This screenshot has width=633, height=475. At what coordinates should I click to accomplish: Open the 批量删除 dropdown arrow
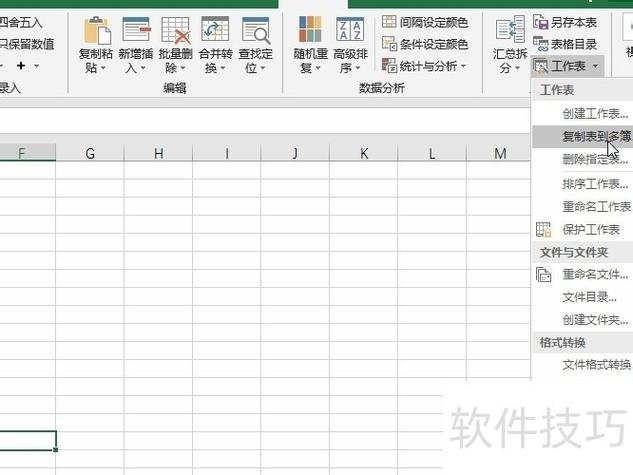[x=182, y=68]
